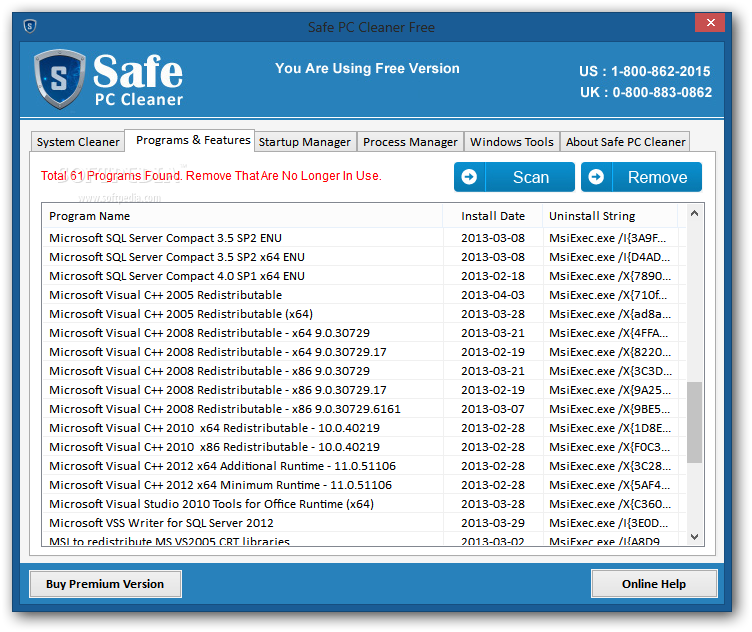Sort by the Program Name column header
The image size is (752, 632).
242,216
